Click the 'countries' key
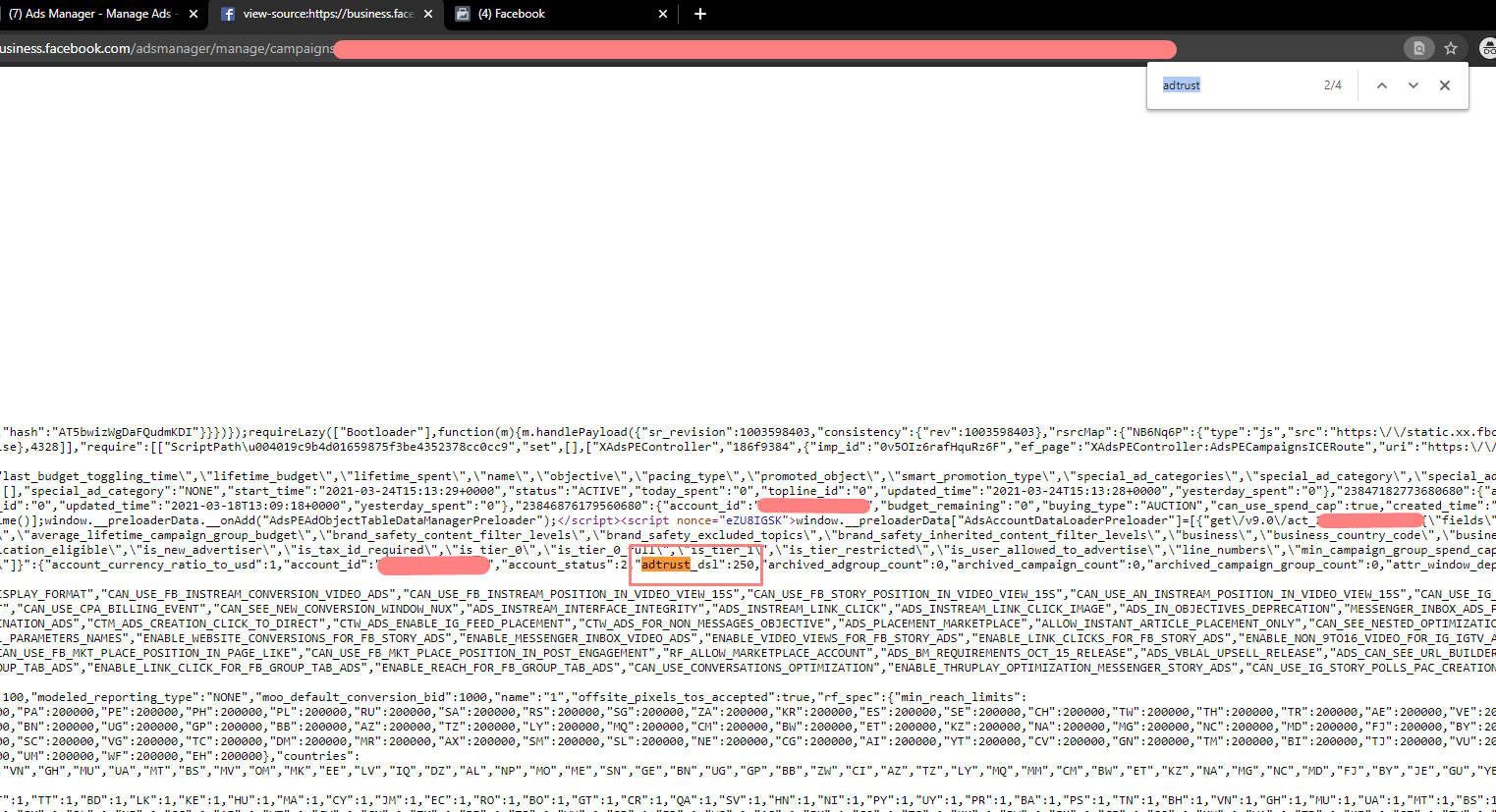The width and height of the screenshot is (1496, 812). pyautogui.click(x=314, y=756)
